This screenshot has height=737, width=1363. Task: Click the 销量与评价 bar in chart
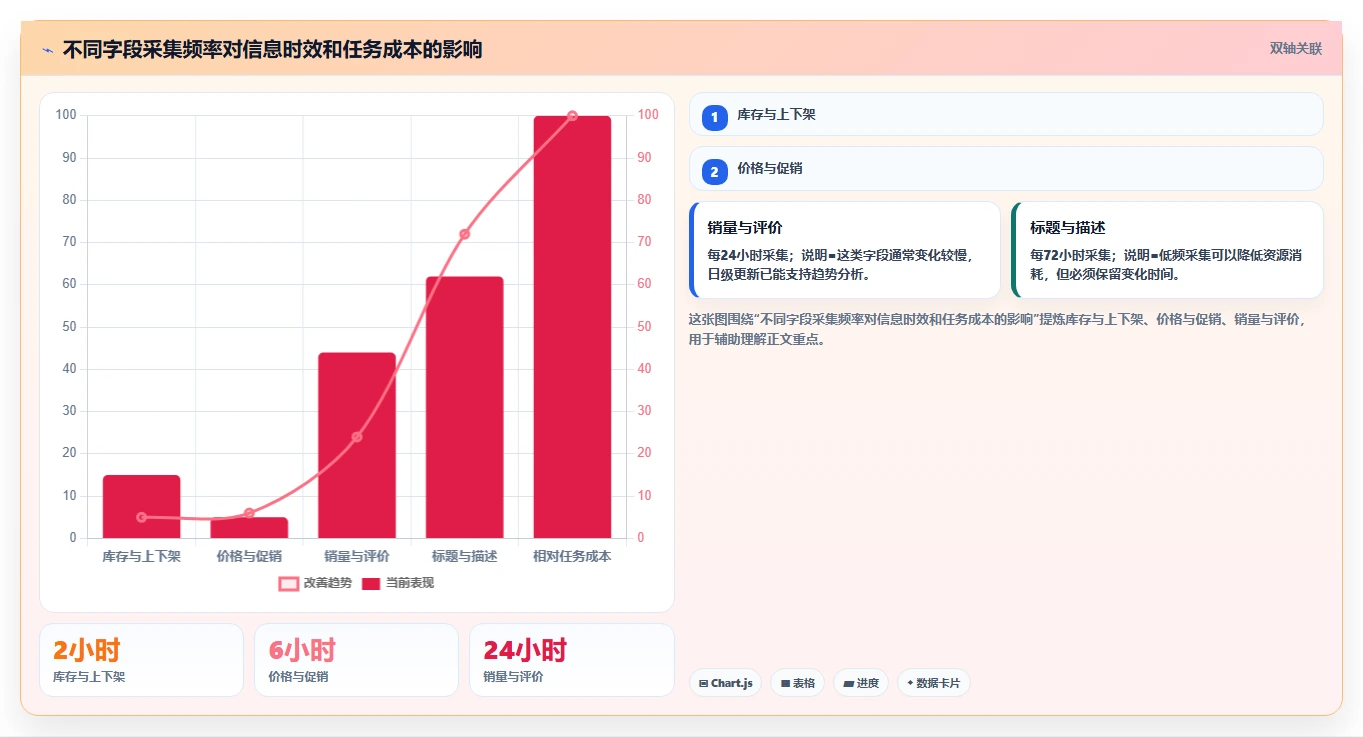[x=357, y=445]
